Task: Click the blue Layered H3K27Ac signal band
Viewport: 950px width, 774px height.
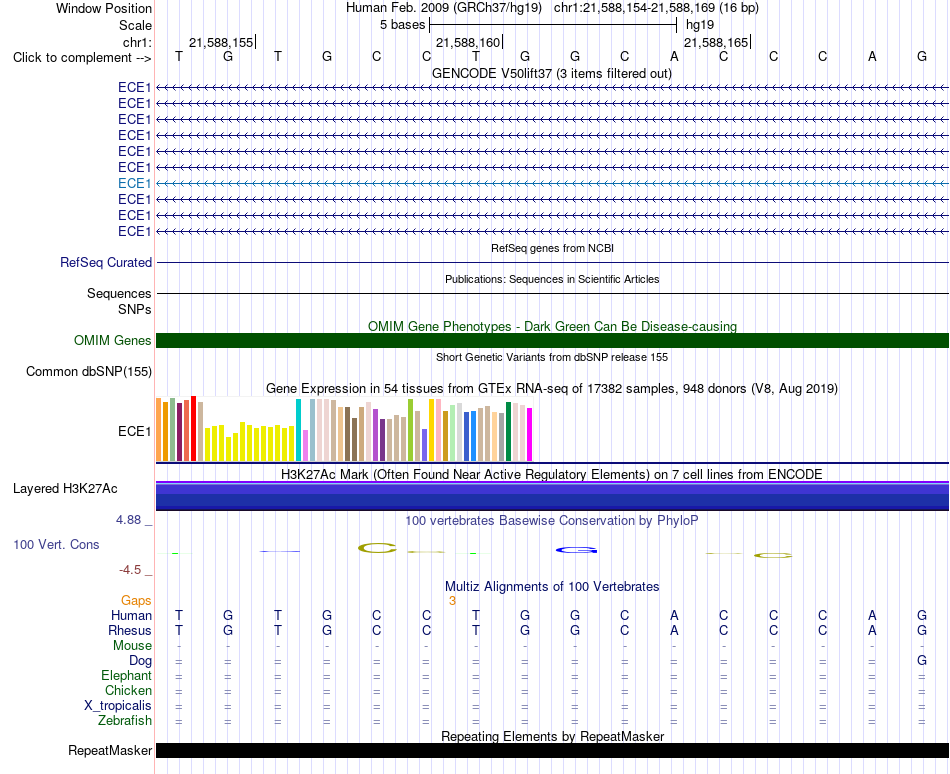Action: click(552, 496)
